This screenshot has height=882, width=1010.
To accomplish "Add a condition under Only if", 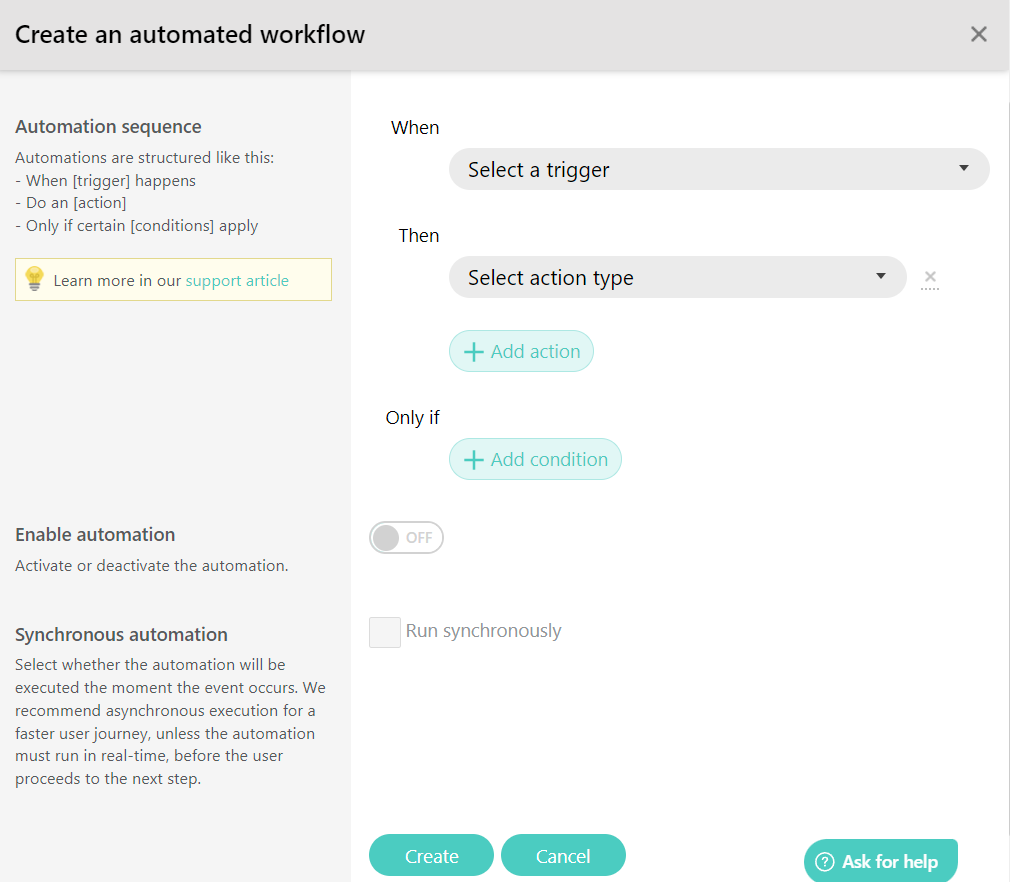I will point(535,459).
